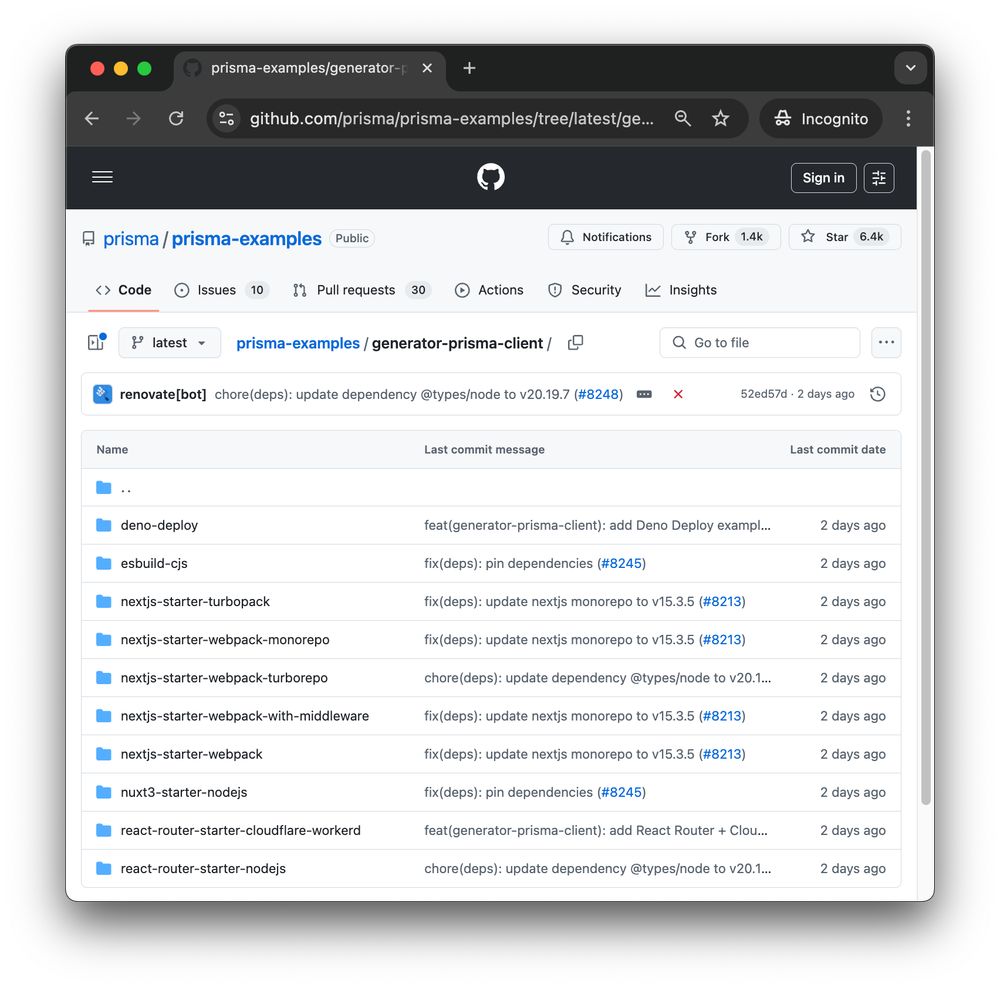This screenshot has height=988, width=1000.
Task: Open the react-router-starter-nodejs folder
Action: 203,869
